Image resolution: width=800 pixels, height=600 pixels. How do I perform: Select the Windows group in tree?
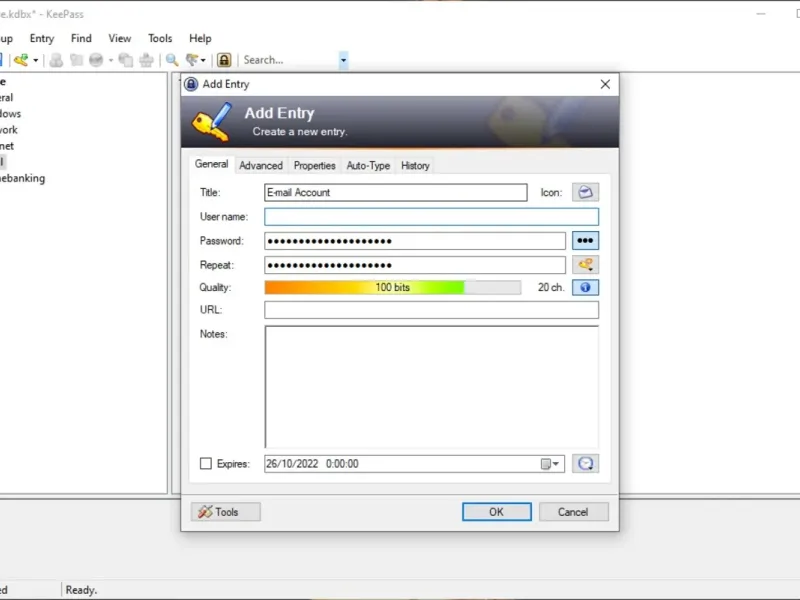tap(10, 114)
